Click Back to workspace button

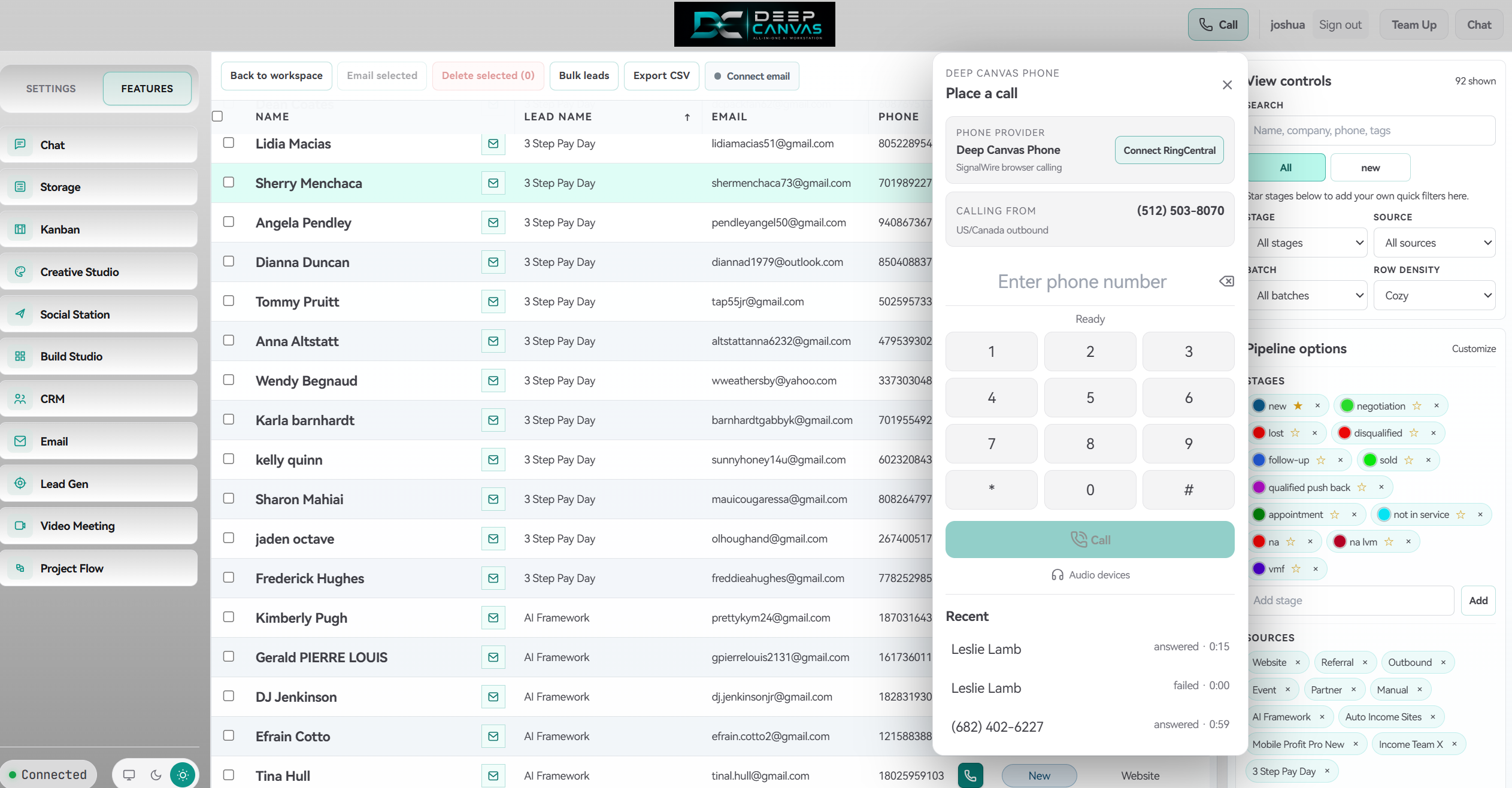[277, 76]
